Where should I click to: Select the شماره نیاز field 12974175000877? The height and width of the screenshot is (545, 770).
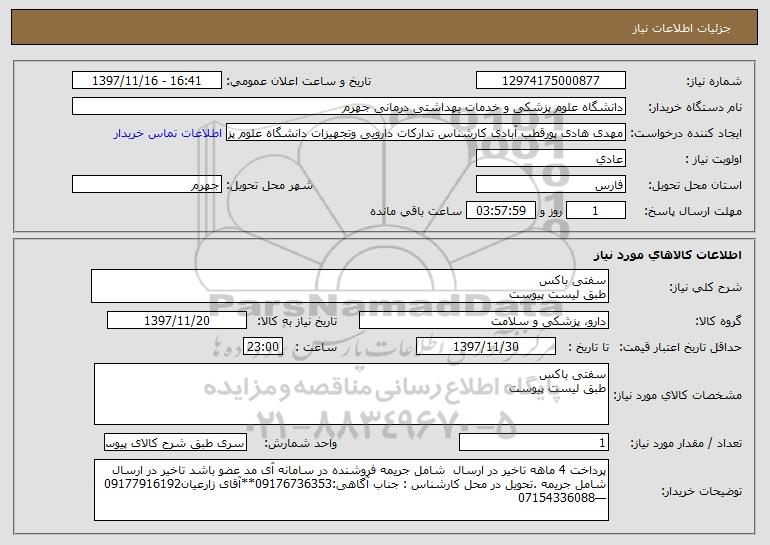click(550, 81)
